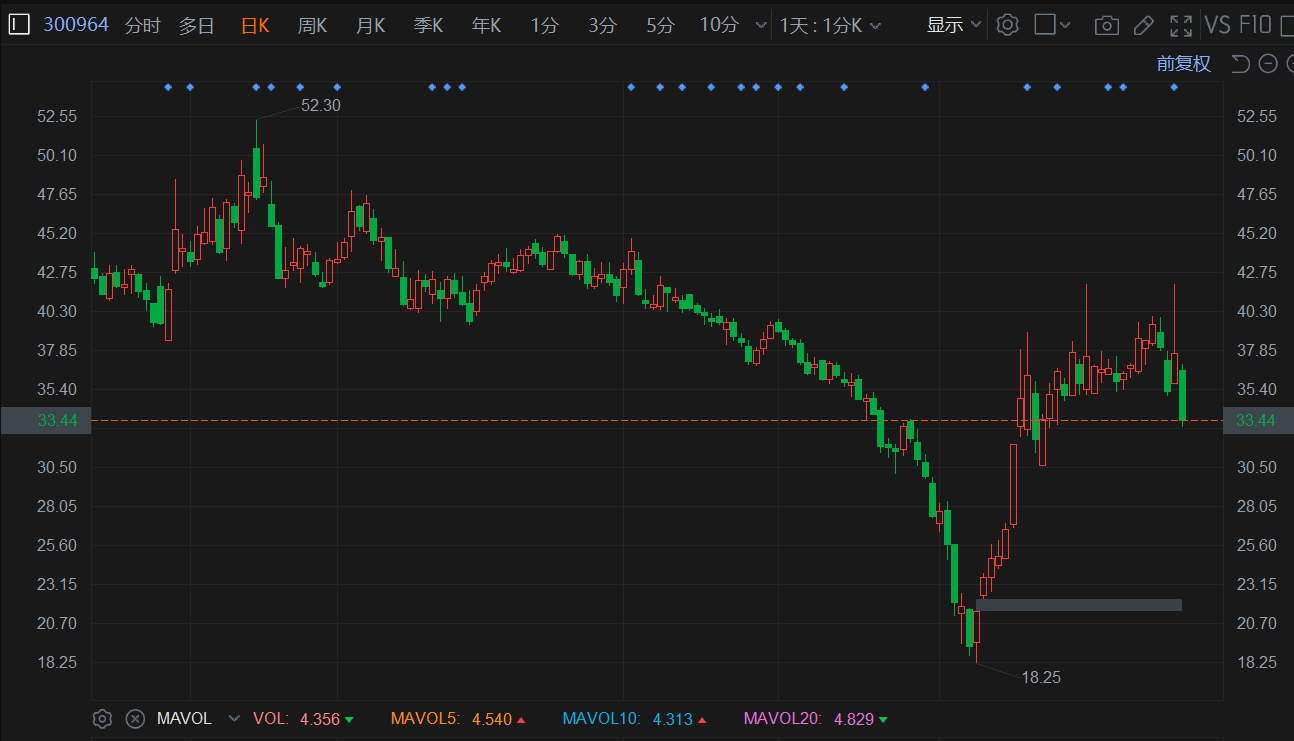Toggle the sidebar panel icon beside 300964
This screenshot has width=1294, height=741.
pos(19,25)
